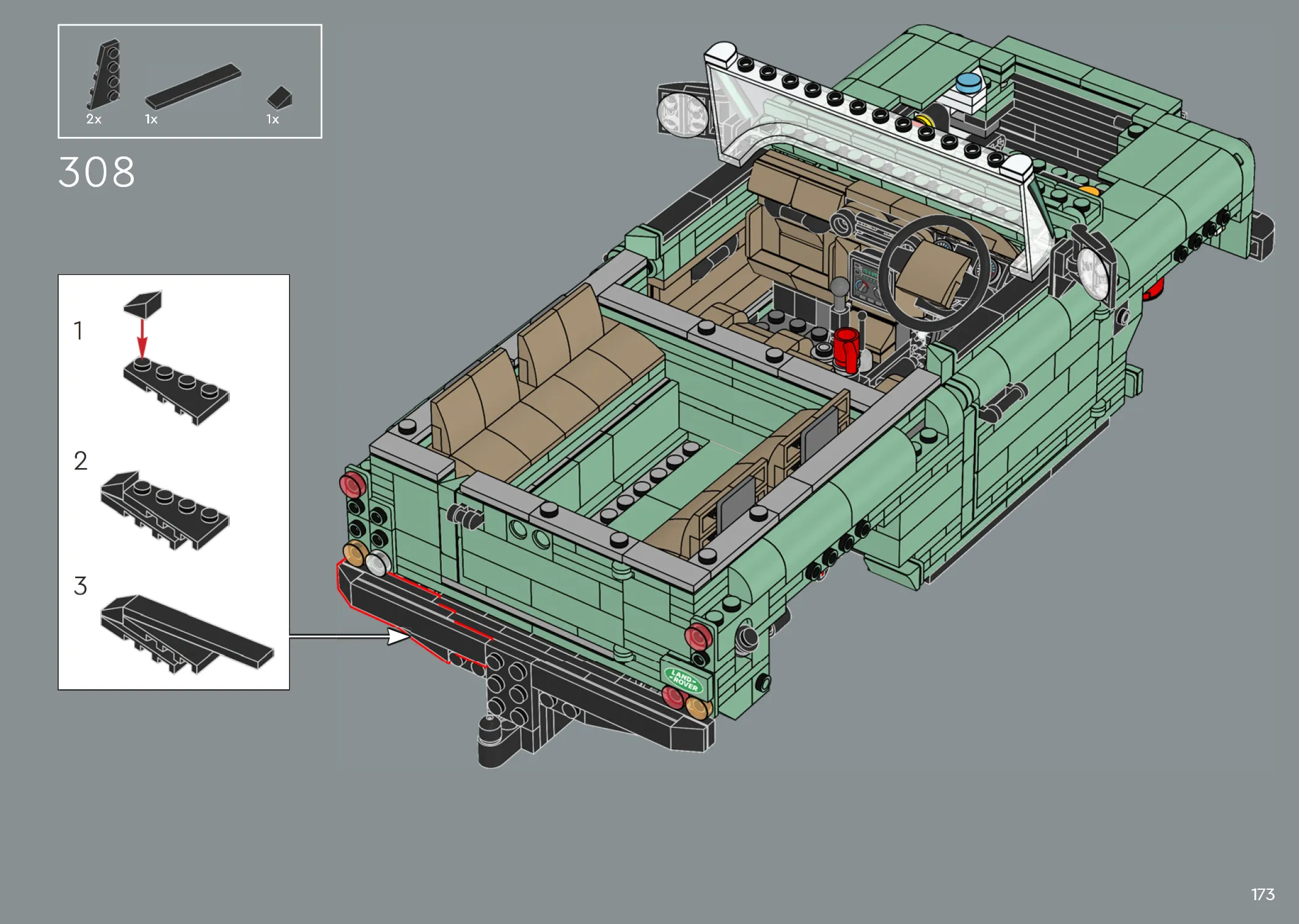The height and width of the screenshot is (924, 1299).
Task: Click the round headlight beside the steering wheel
Action: click(x=1095, y=273)
